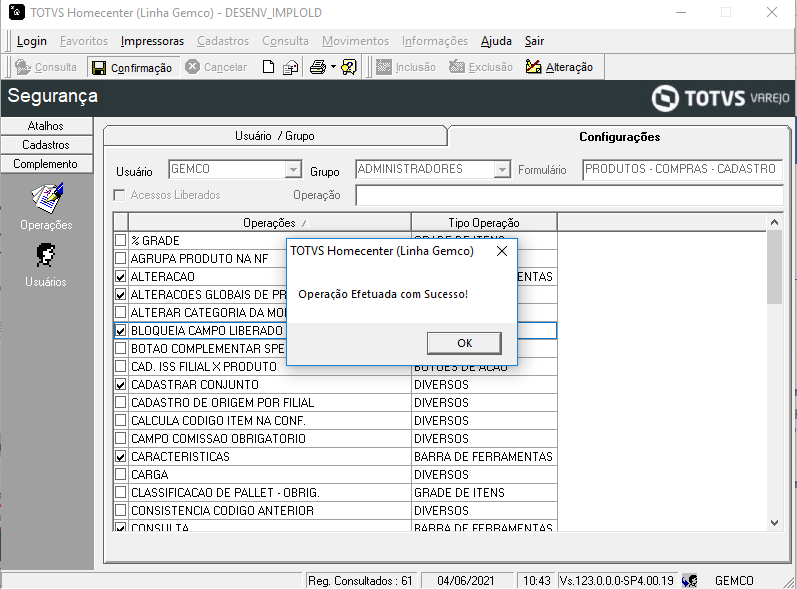
Task: Click the Consulta toolbar icon
Action: pyautogui.click(x=23, y=67)
